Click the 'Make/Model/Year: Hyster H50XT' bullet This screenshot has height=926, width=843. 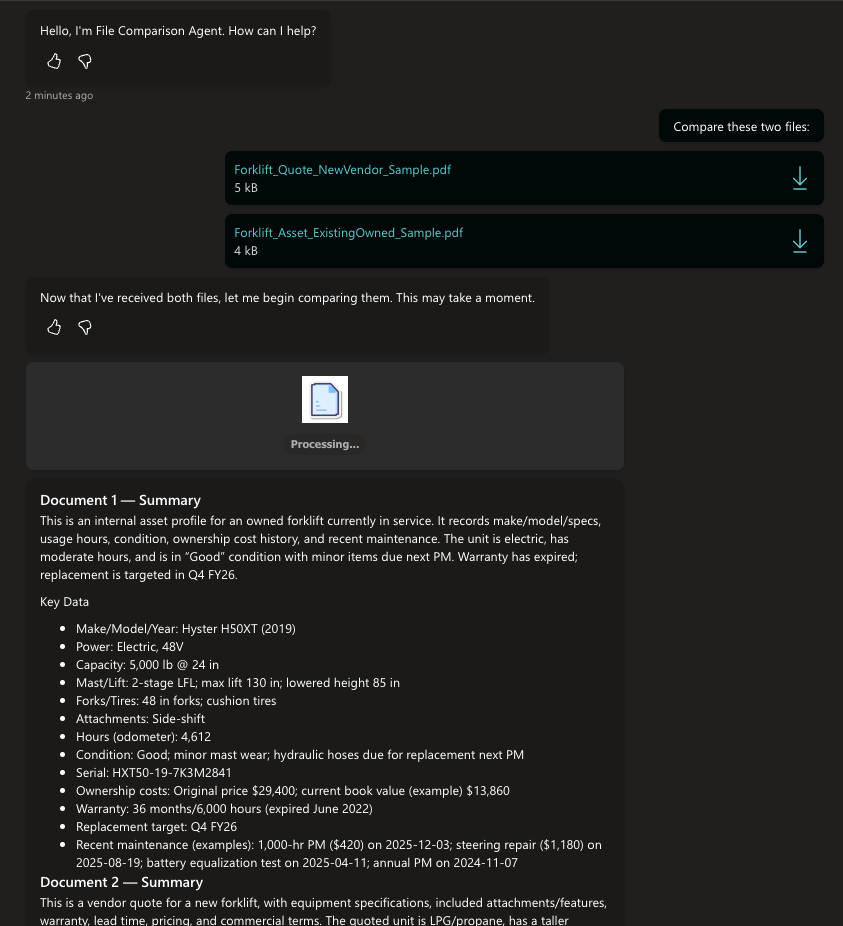pyautogui.click(x=185, y=629)
